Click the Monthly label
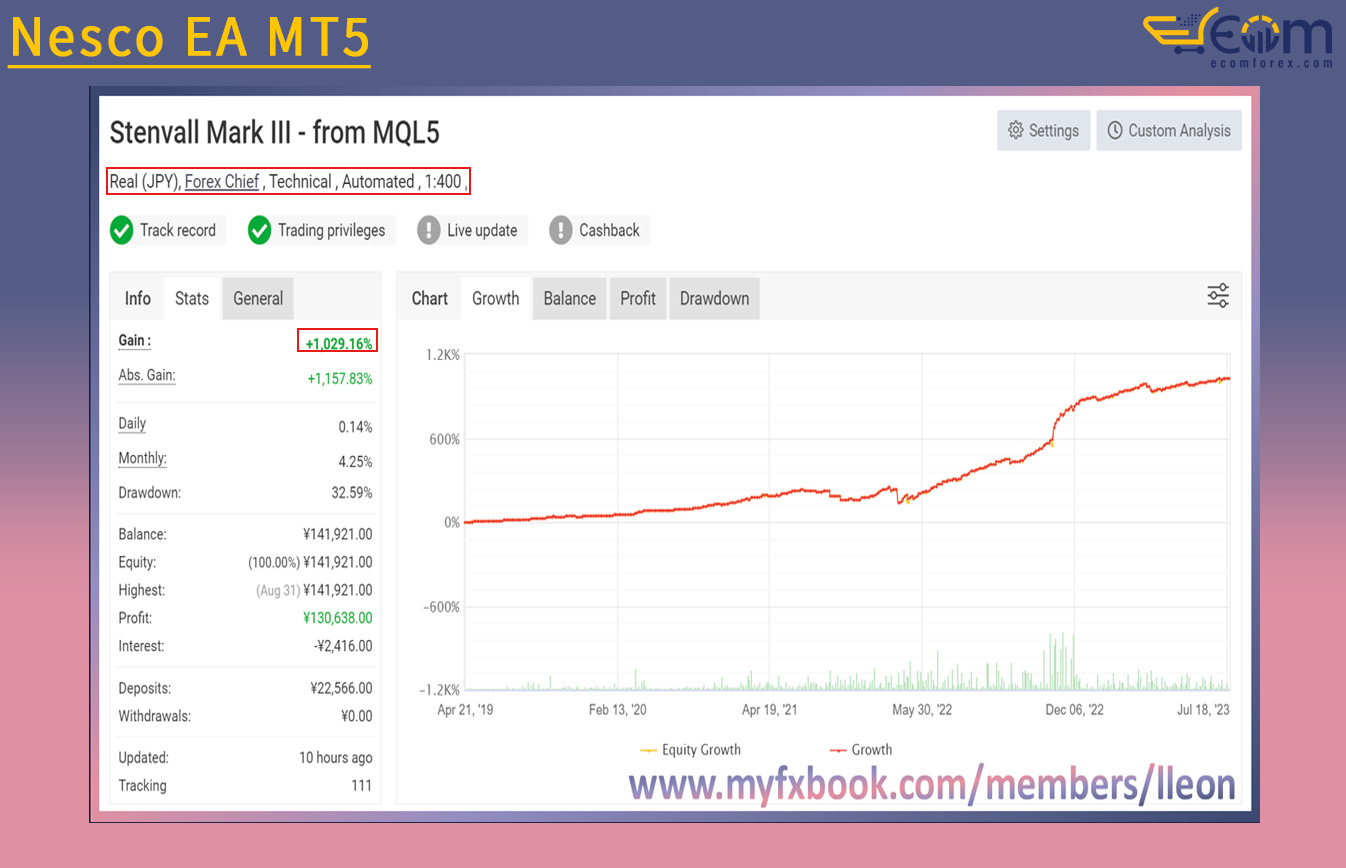1346x868 pixels. (143, 459)
